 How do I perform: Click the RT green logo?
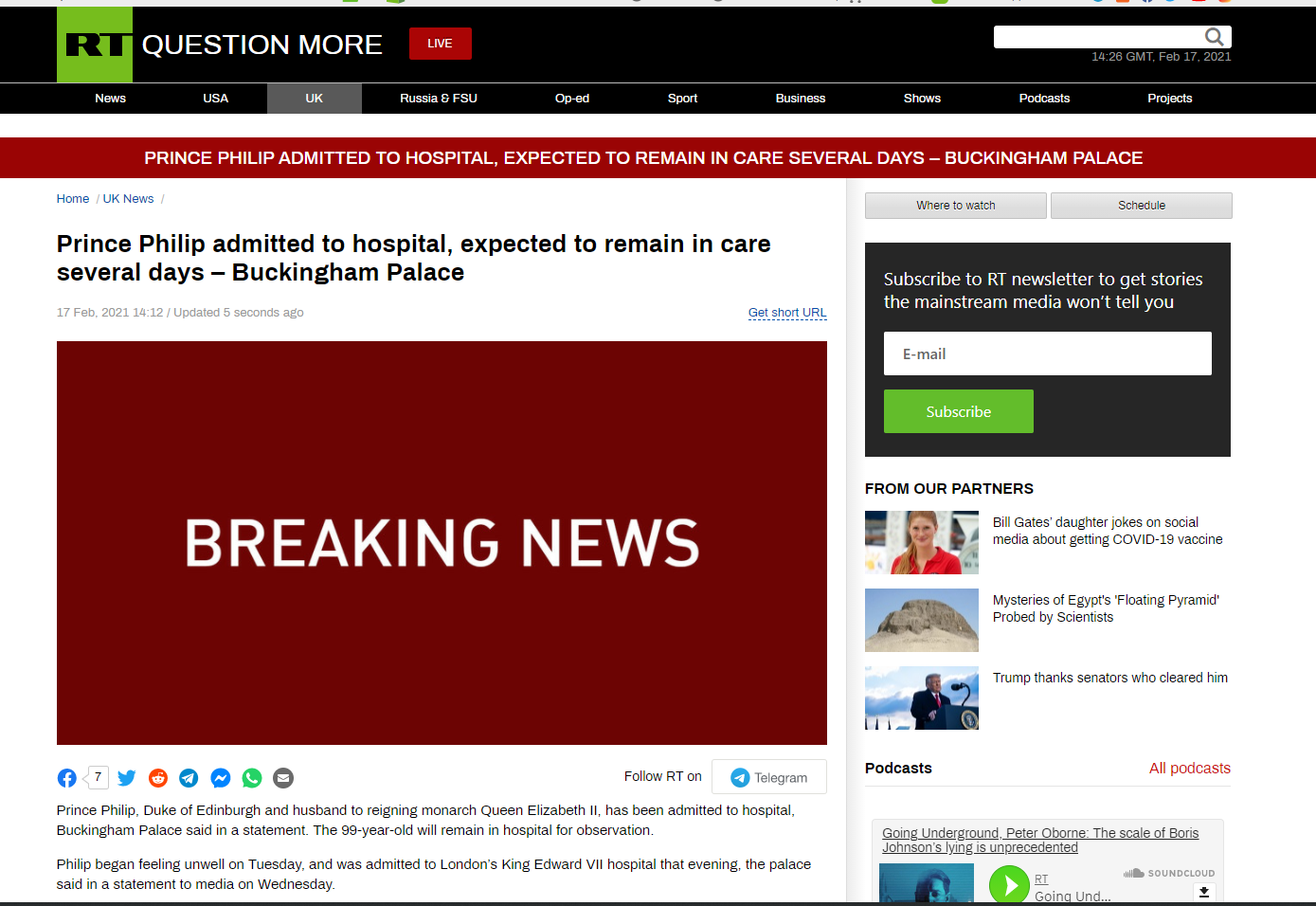pos(95,45)
